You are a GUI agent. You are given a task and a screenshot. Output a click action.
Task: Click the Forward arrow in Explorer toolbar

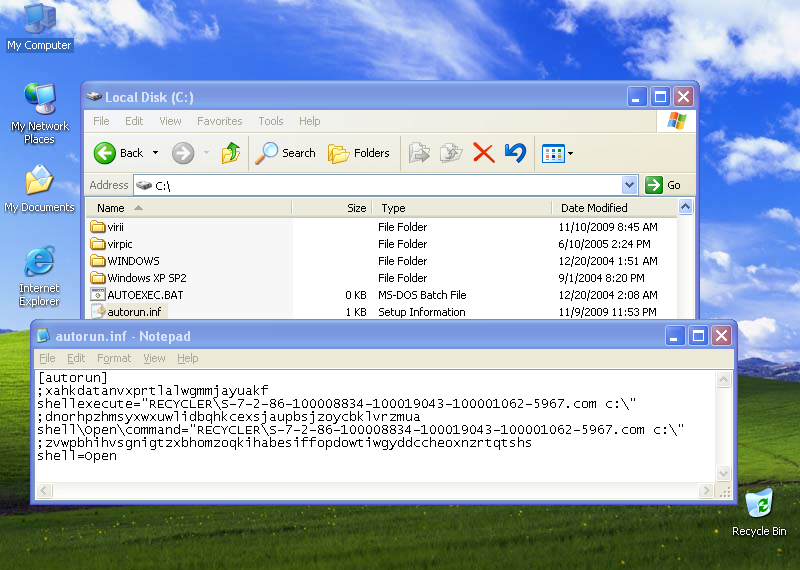click(x=183, y=153)
